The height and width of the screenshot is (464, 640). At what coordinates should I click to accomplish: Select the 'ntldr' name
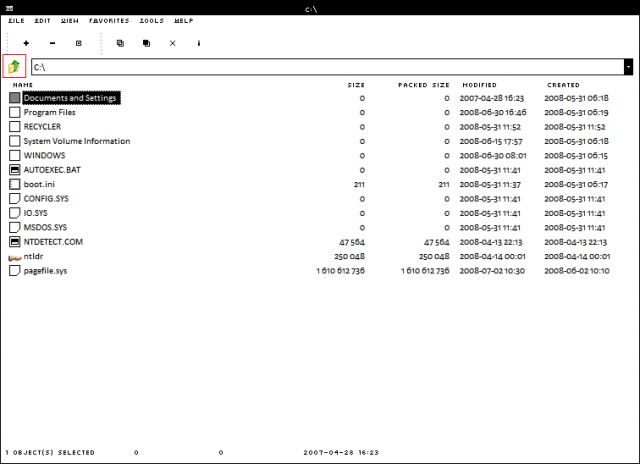pos(33,256)
